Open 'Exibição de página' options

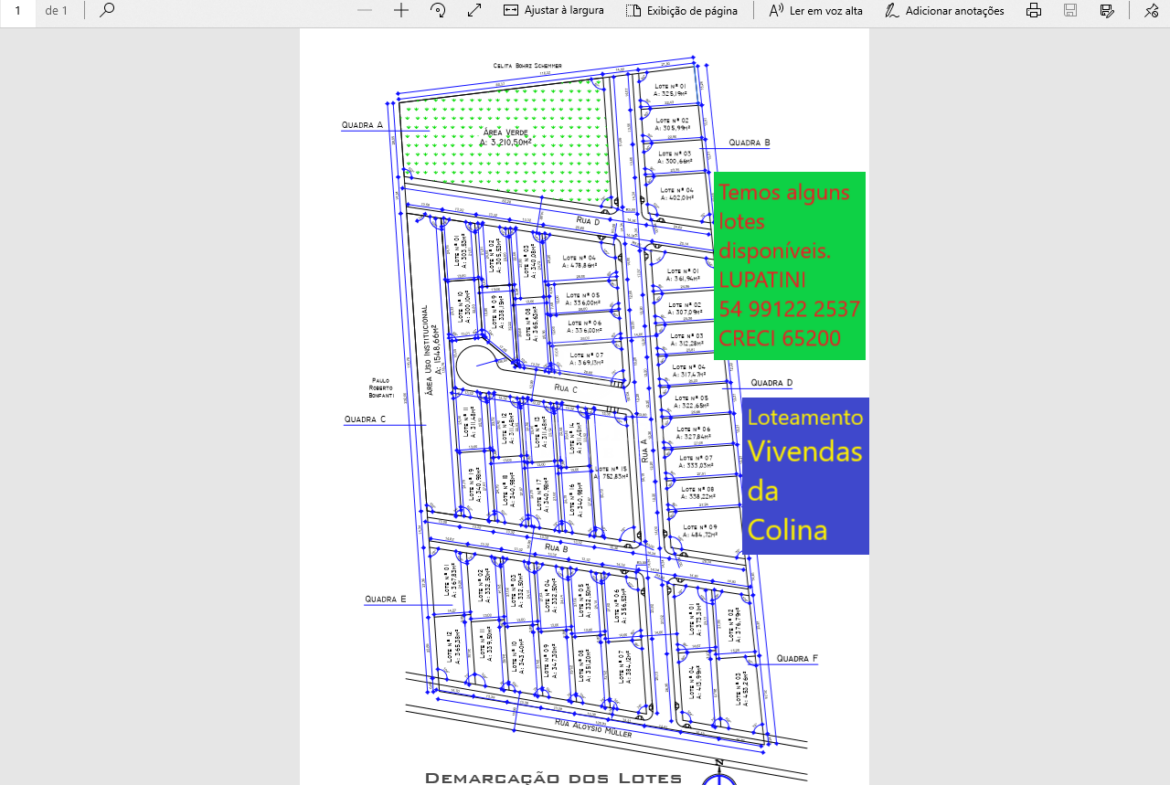[682, 11]
